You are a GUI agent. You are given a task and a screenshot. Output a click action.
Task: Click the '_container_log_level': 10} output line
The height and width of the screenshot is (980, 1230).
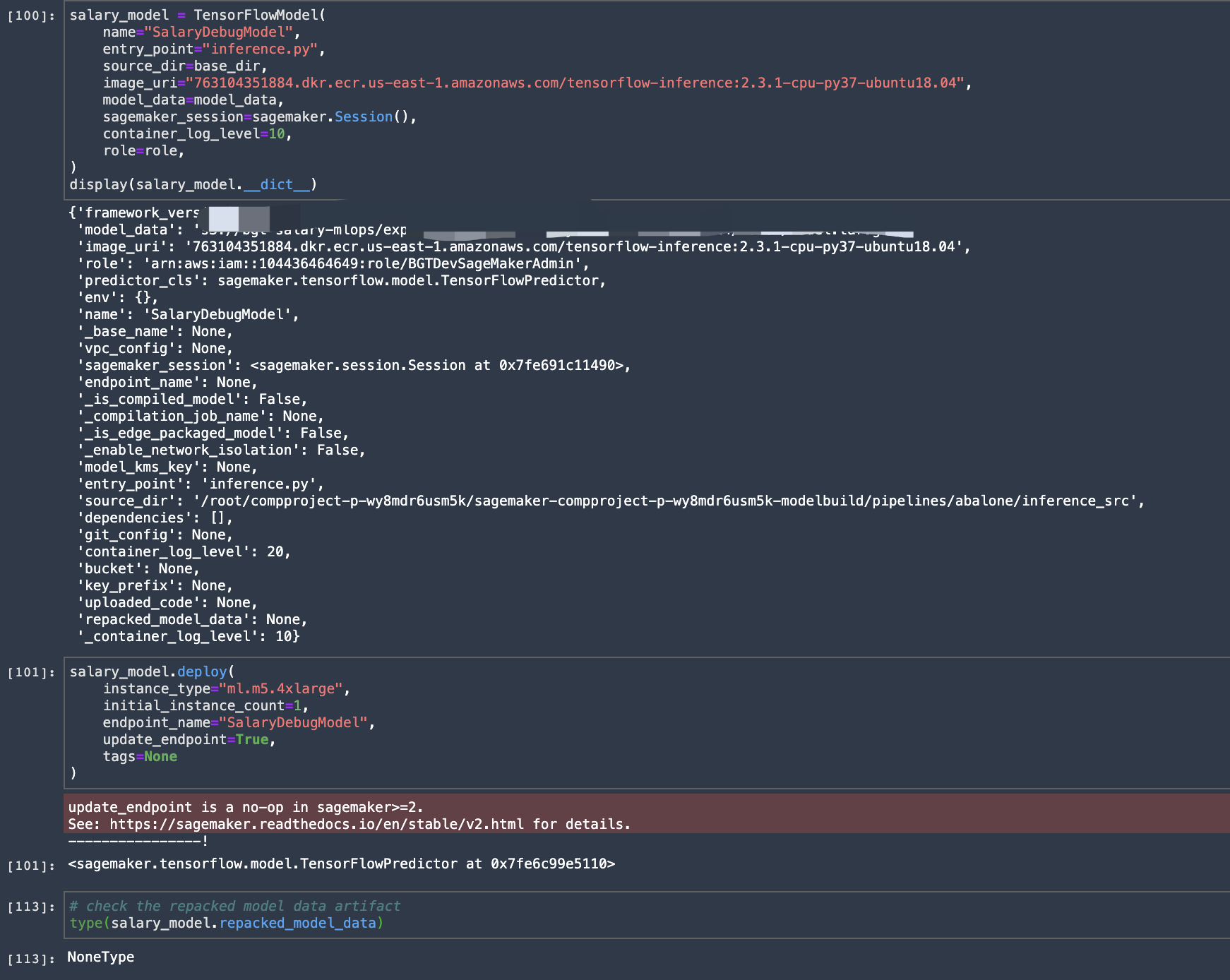pos(189,636)
